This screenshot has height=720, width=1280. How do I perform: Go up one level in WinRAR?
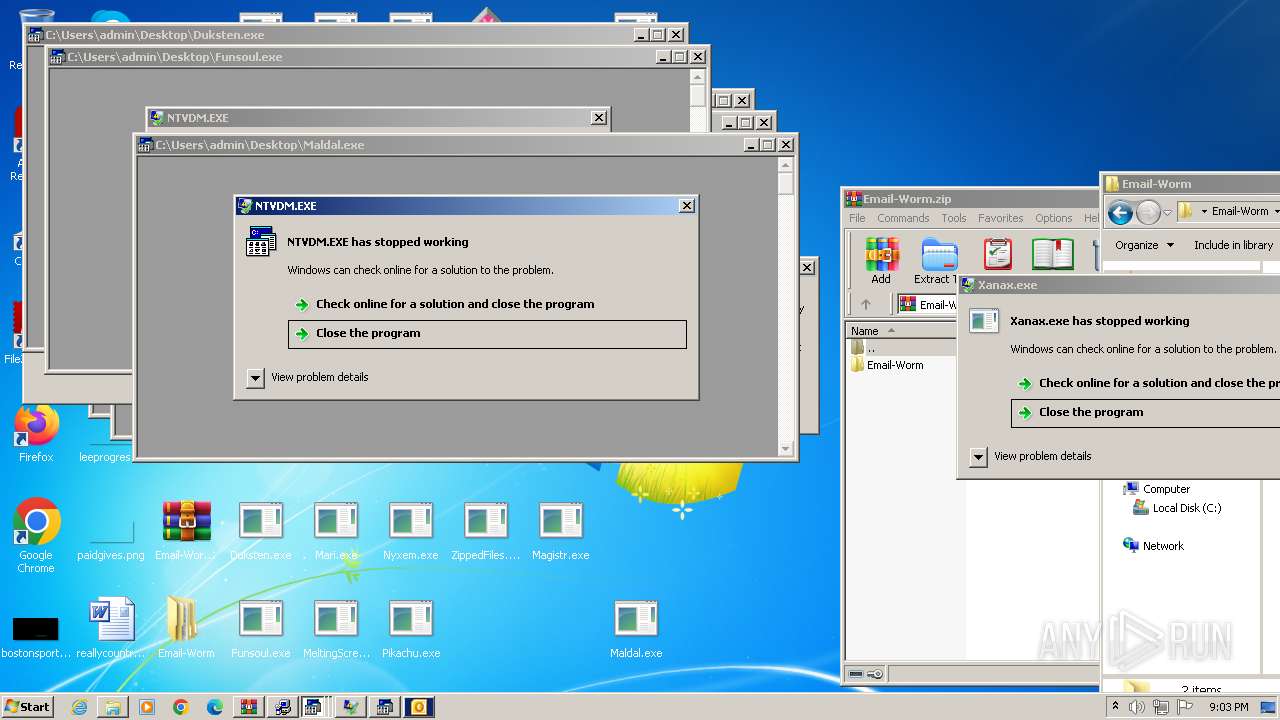click(866, 305)
